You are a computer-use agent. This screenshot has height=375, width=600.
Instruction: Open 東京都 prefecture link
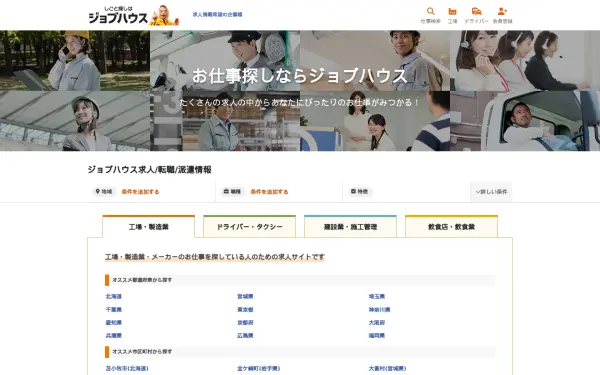tap(245, 310)
